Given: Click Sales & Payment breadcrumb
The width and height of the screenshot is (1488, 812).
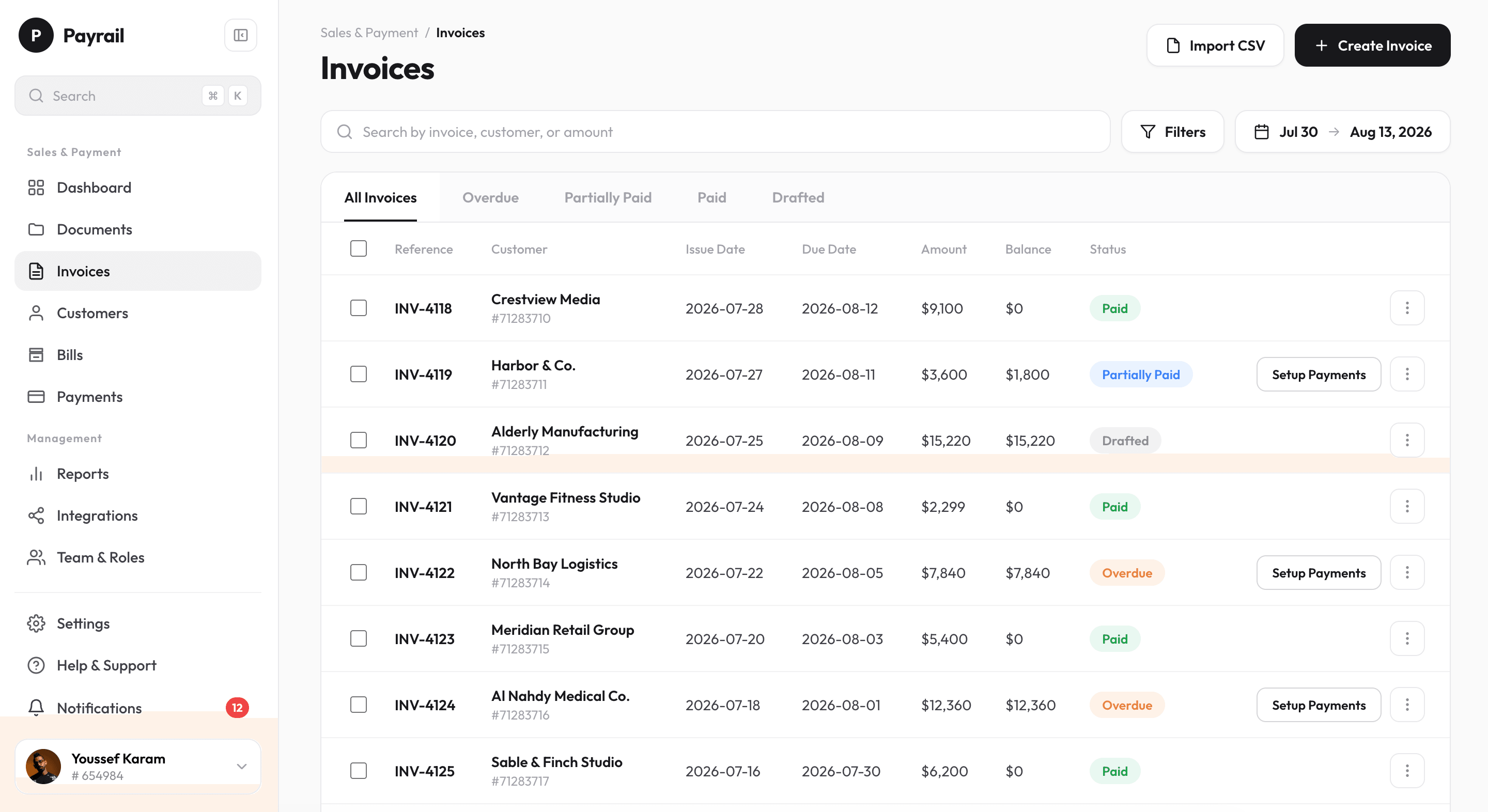Looking at the screenshot, I should pyautogui.click(x=369, y=33).
